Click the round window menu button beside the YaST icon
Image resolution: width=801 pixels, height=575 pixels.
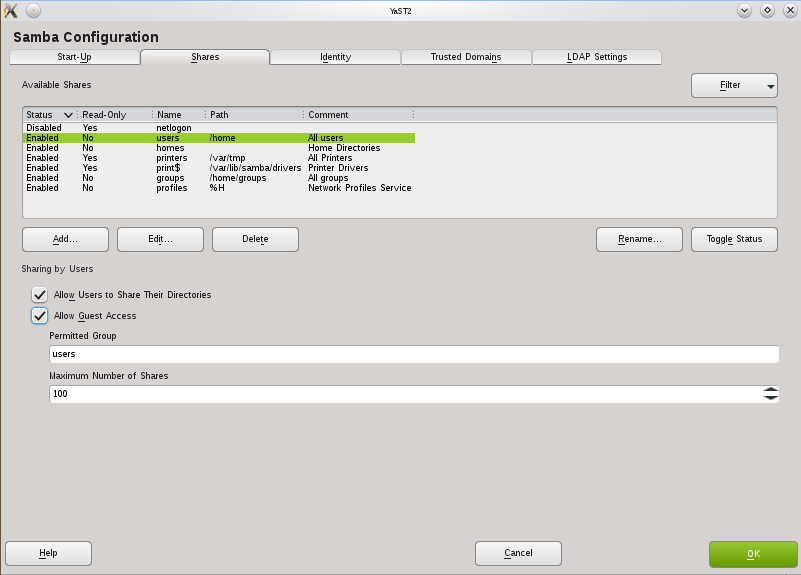point(33,10)
